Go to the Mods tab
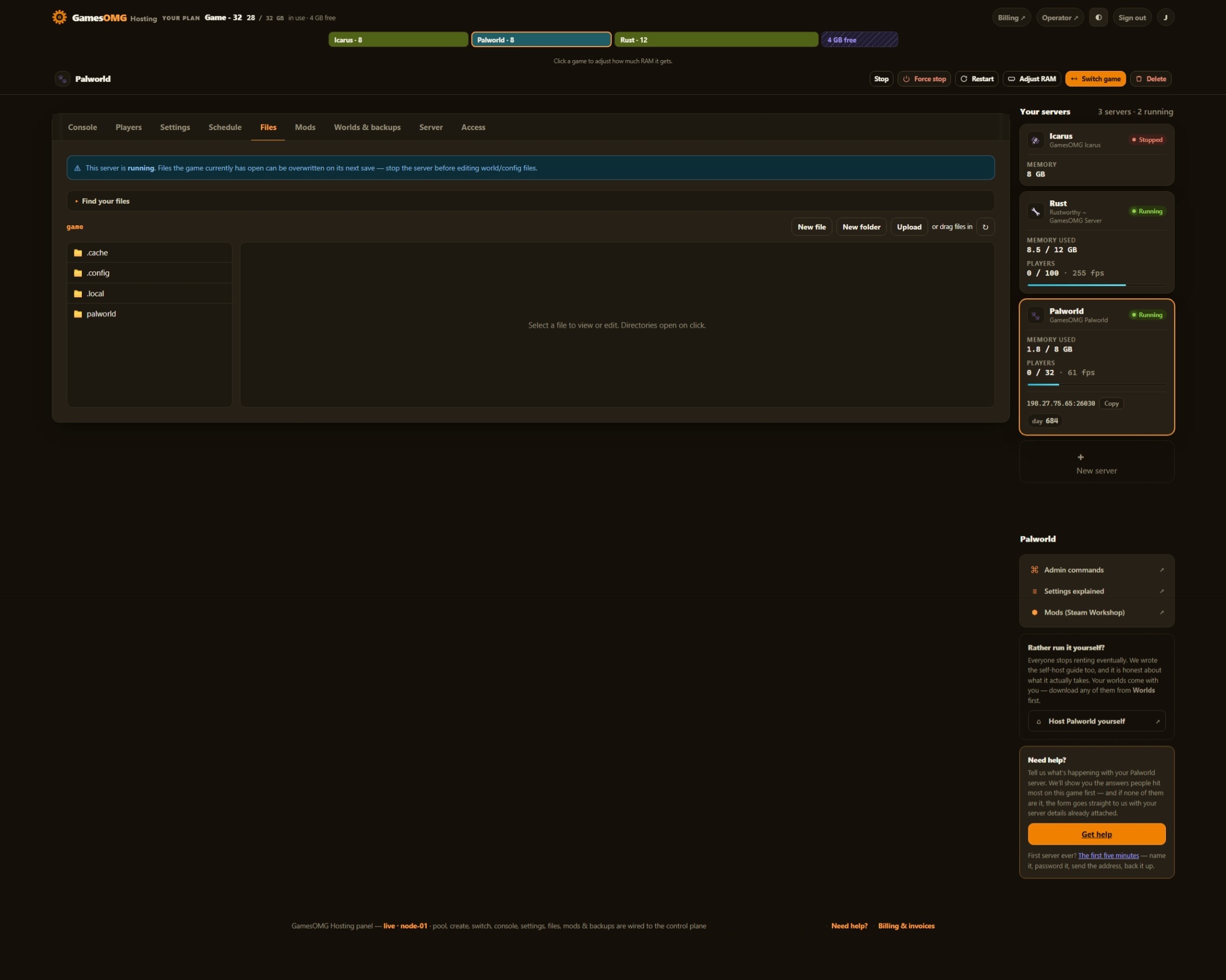Screen dimensions: 1226x980 [x=305, y=127]
